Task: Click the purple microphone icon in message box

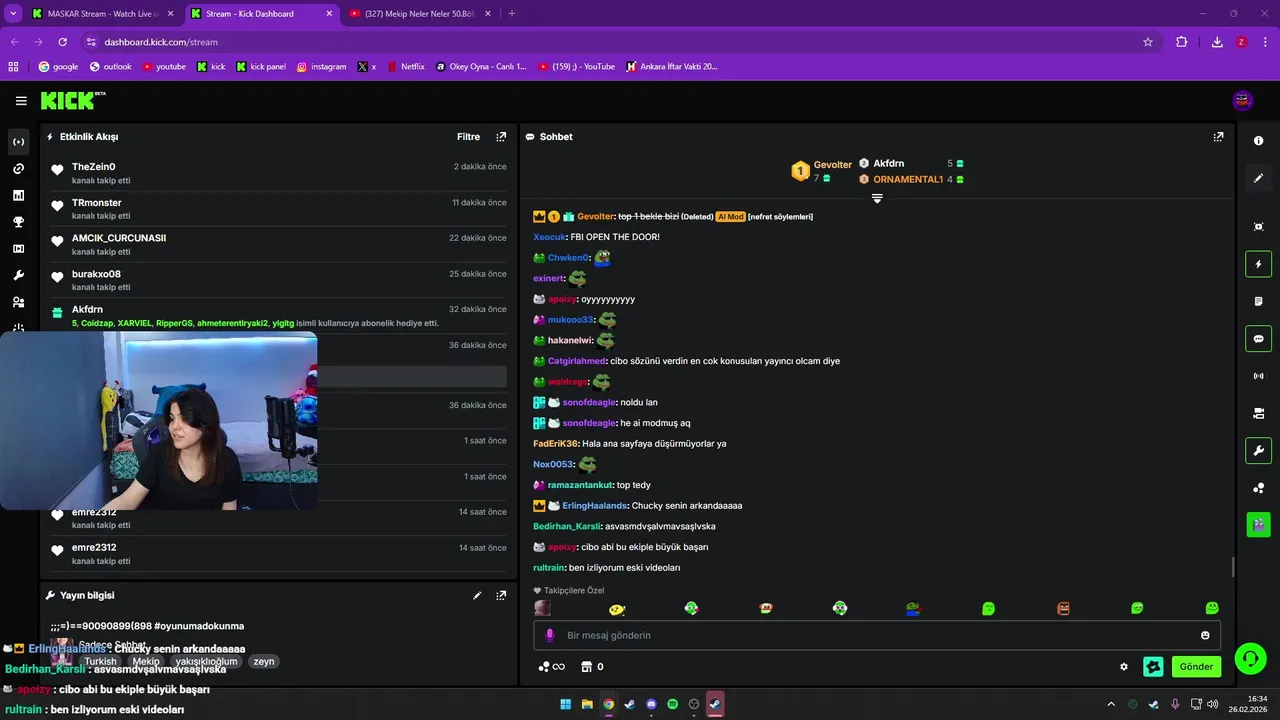Action: coord(549,635)
